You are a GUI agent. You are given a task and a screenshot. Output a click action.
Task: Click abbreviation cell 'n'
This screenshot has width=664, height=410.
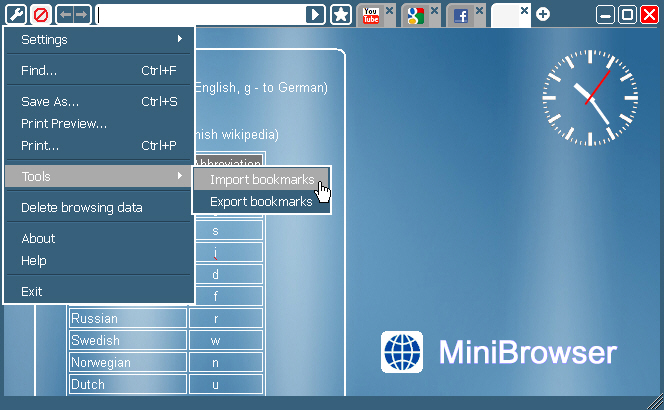click(x=226, y=363)
